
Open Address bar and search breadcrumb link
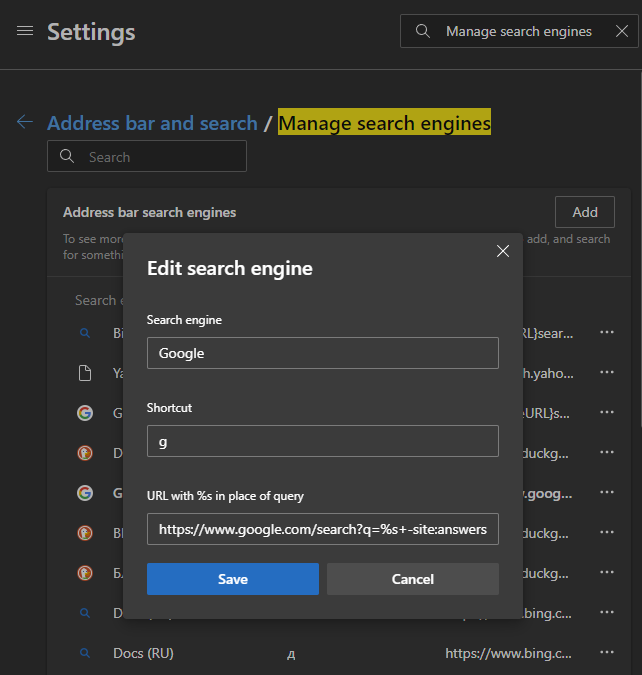(x=152, y=123)
